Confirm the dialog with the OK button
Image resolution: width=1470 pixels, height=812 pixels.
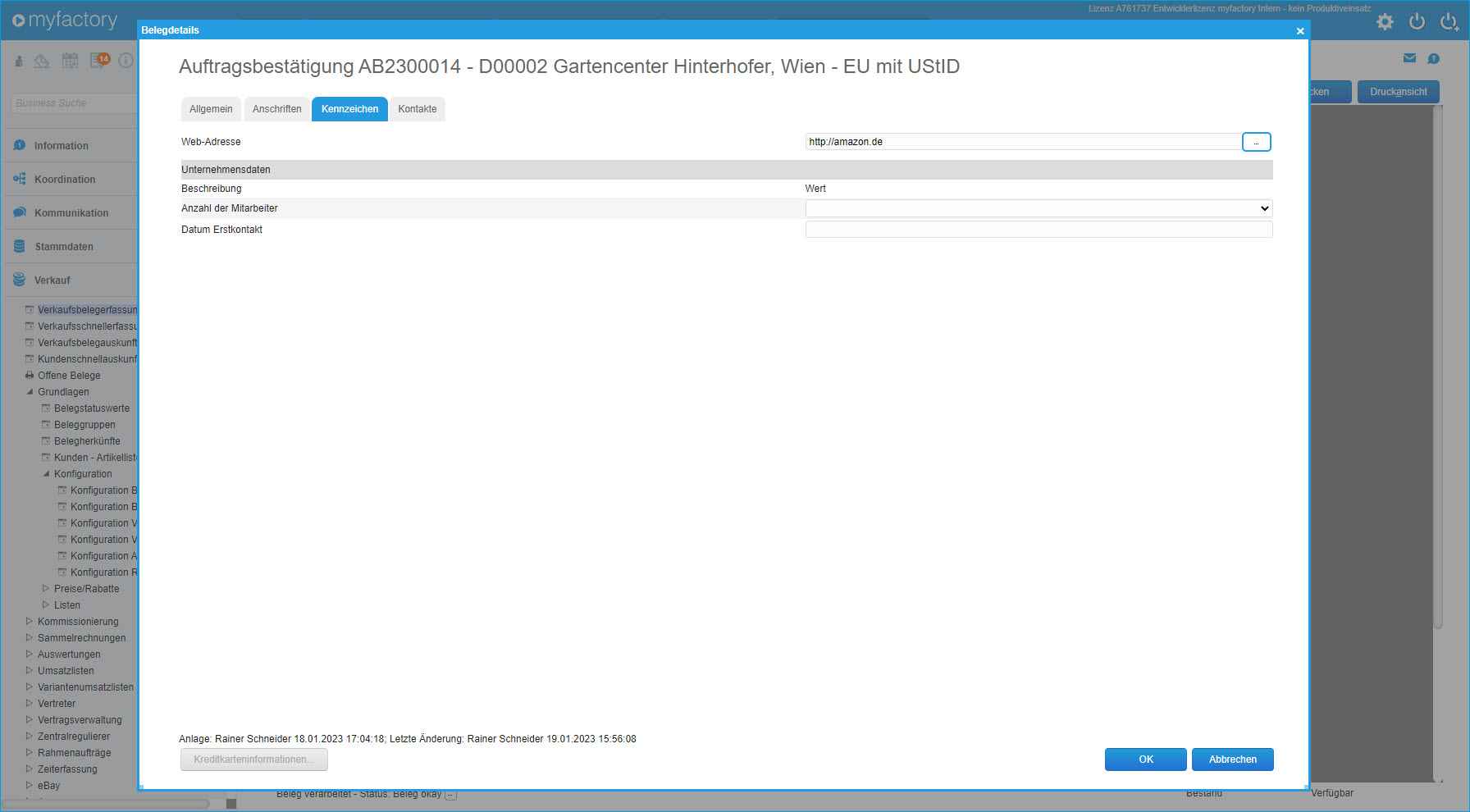[1145, 760]
